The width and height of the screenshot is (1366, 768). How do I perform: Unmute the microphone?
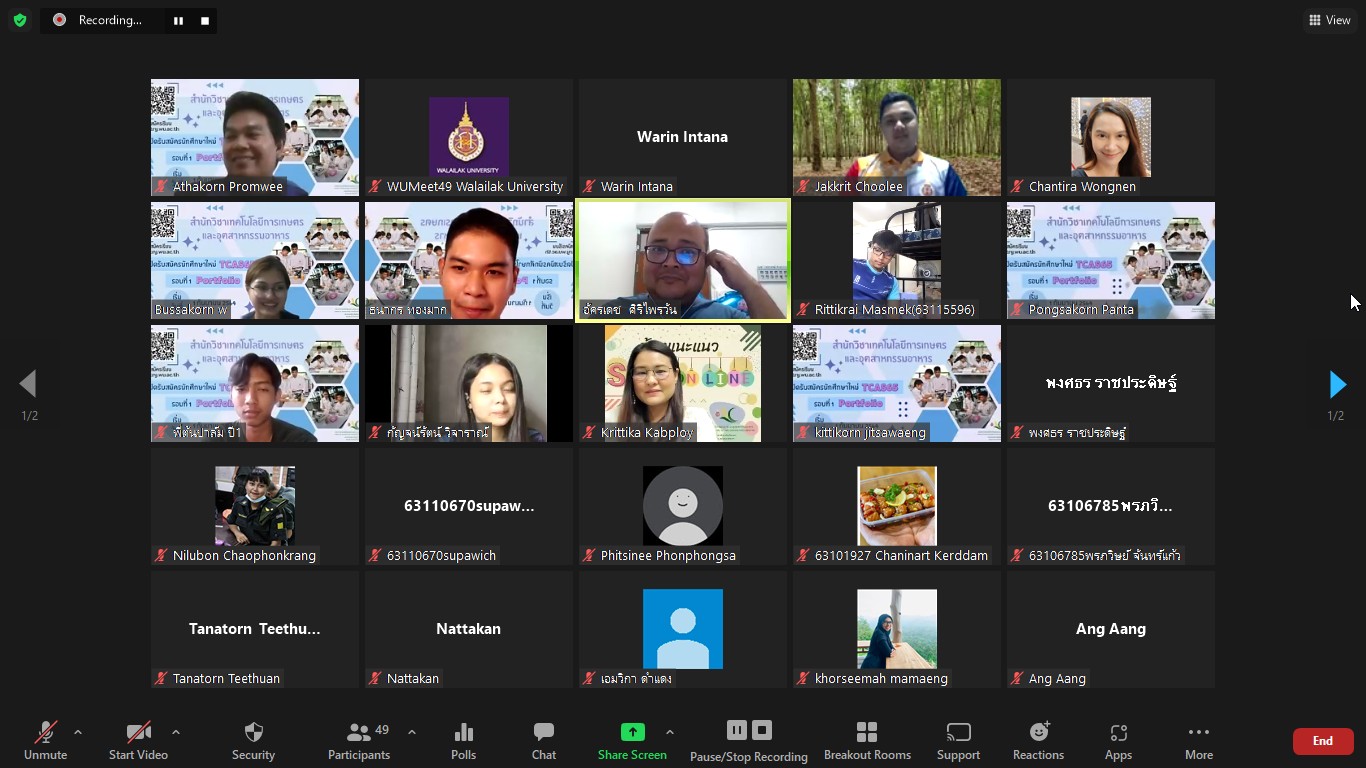pos(46,741)
